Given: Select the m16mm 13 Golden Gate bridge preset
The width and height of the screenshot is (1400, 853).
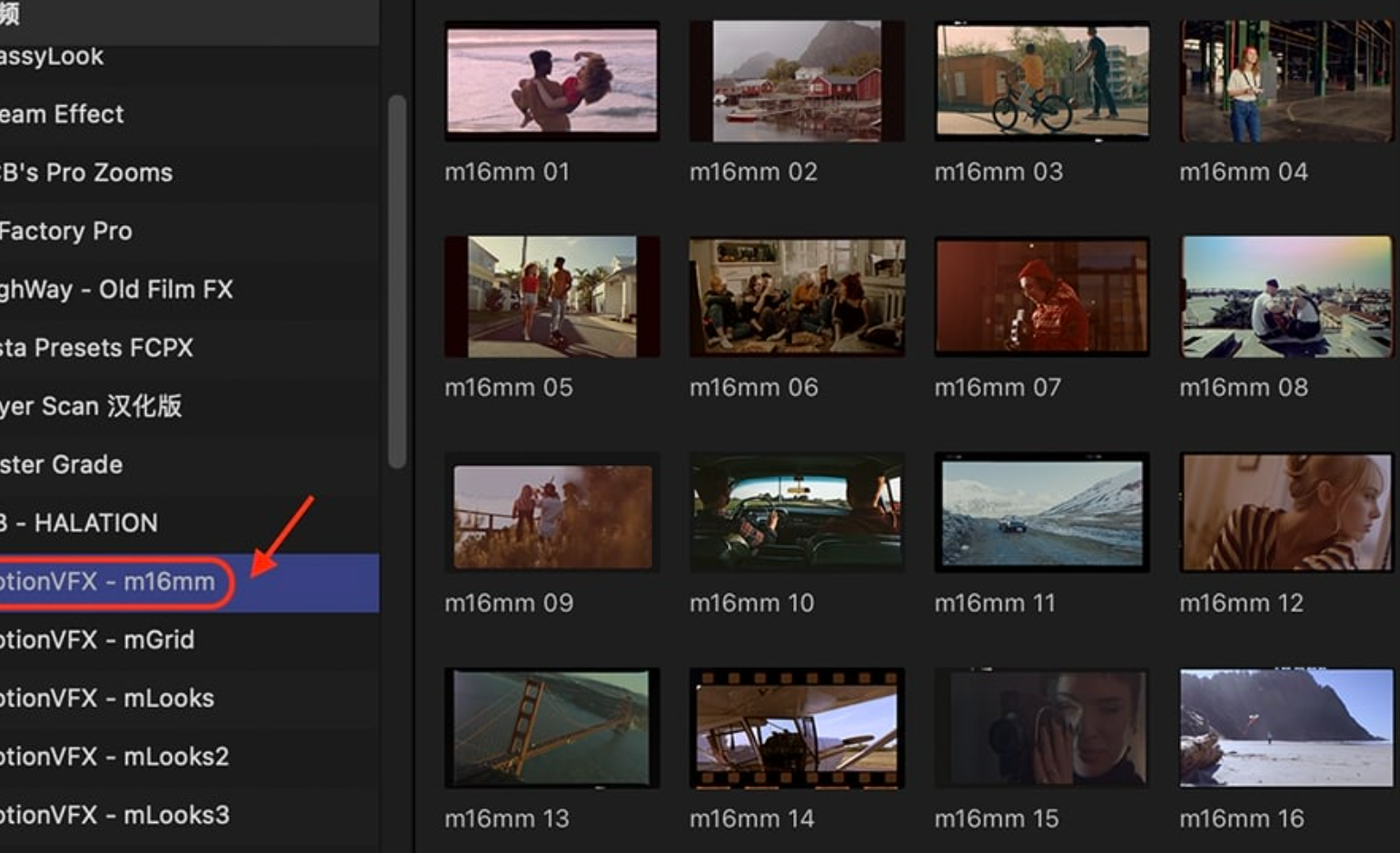Looking at the screenshot, I should [x=551, y=728].
